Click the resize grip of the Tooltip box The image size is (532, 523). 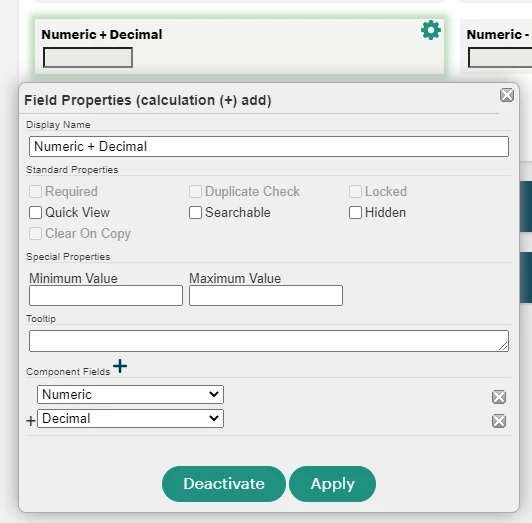(x=504, y=346)
